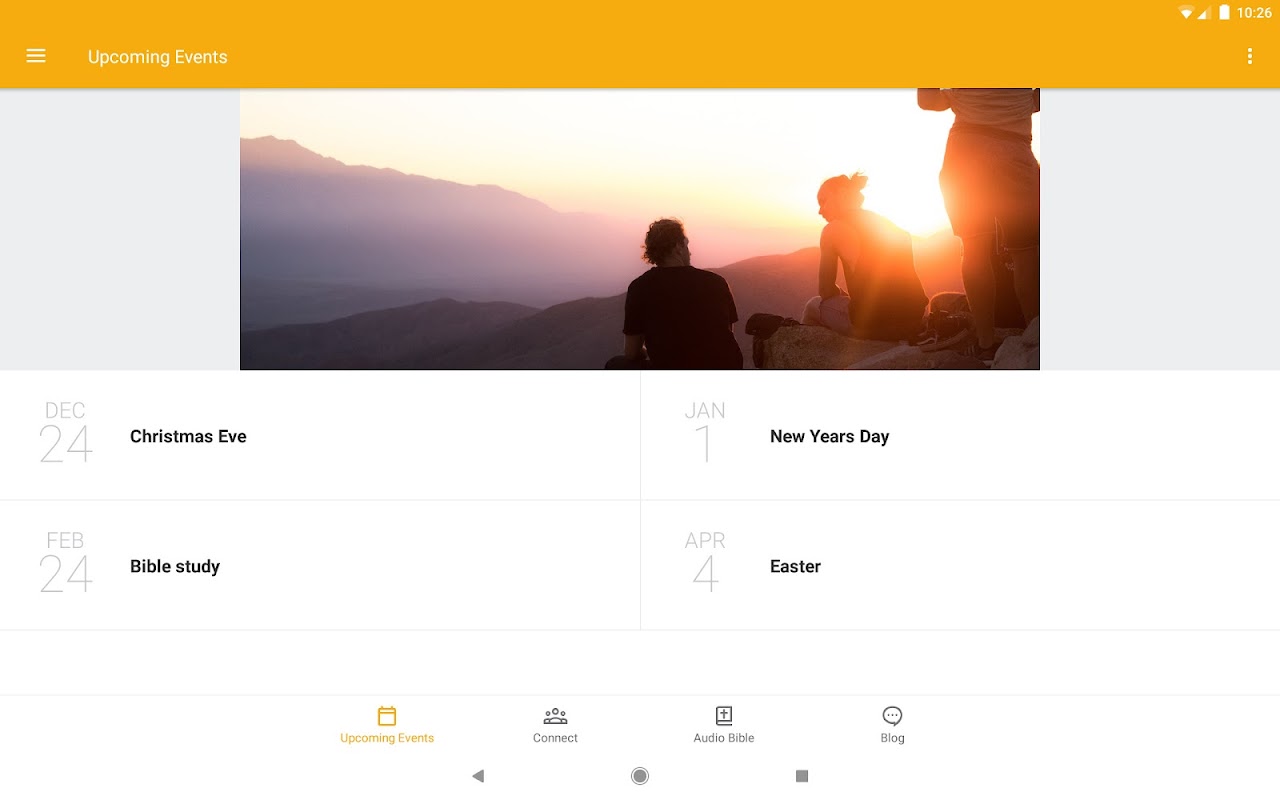The width and height of the screenshot is (1280, 800).
Task: Select the Upcoming Events tab label
Action: (387, 738)
